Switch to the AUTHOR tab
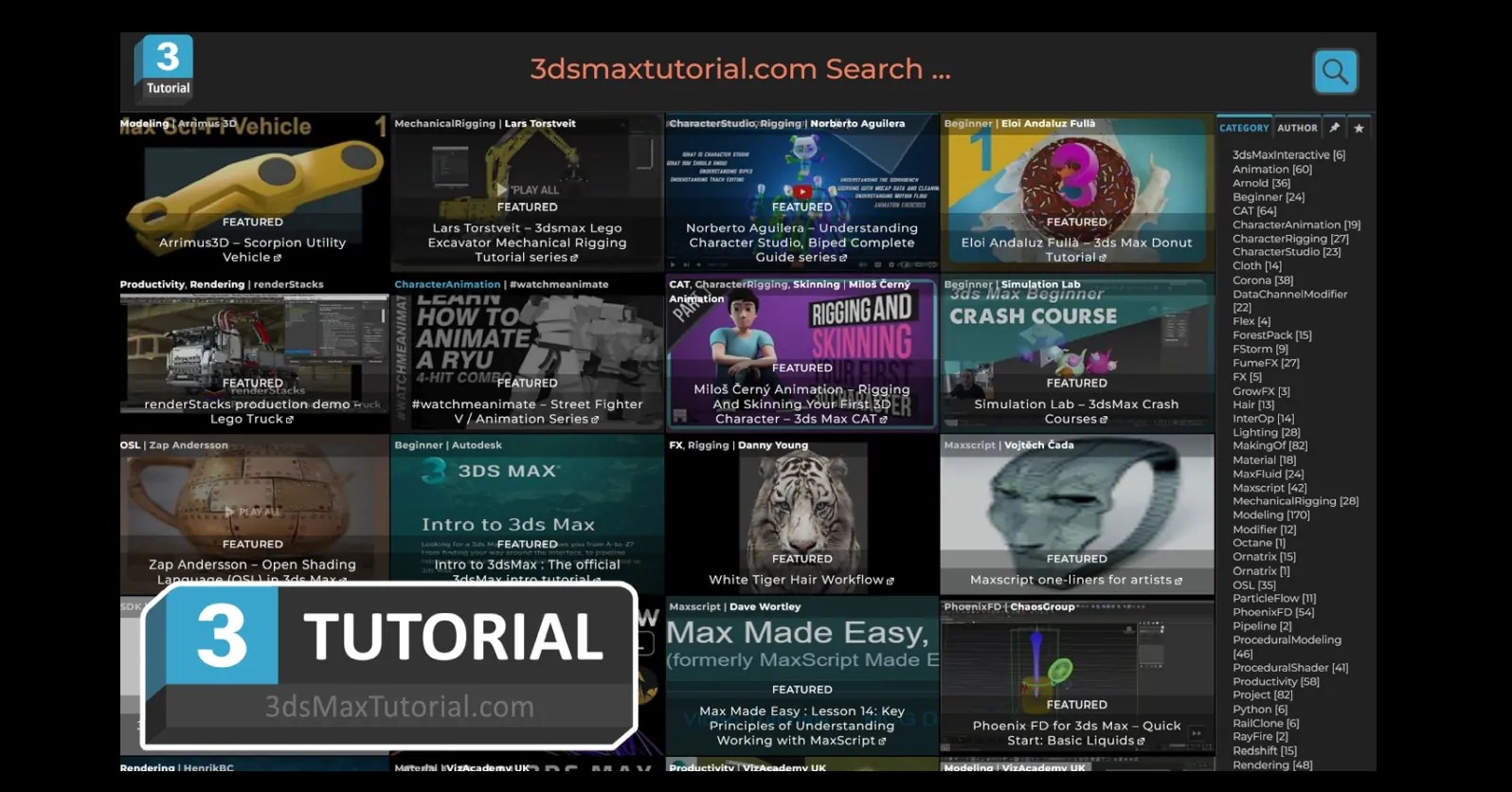The image size is (1512, 792). 1297,128
